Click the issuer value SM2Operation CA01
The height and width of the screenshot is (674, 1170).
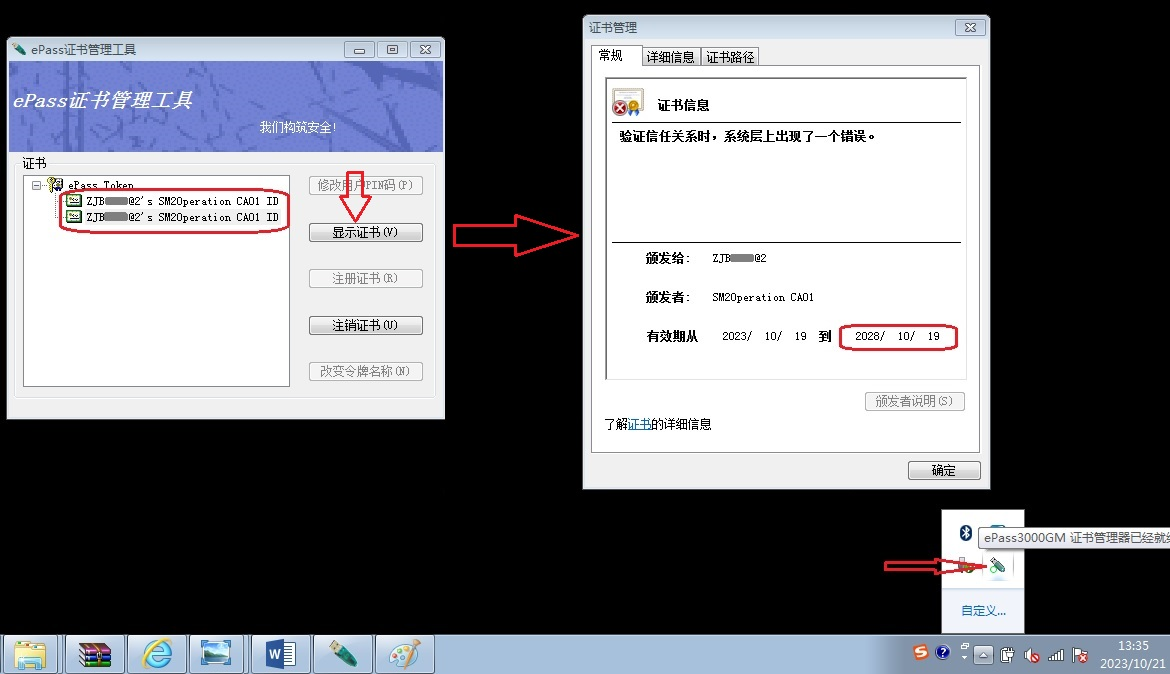click(763, 297)
